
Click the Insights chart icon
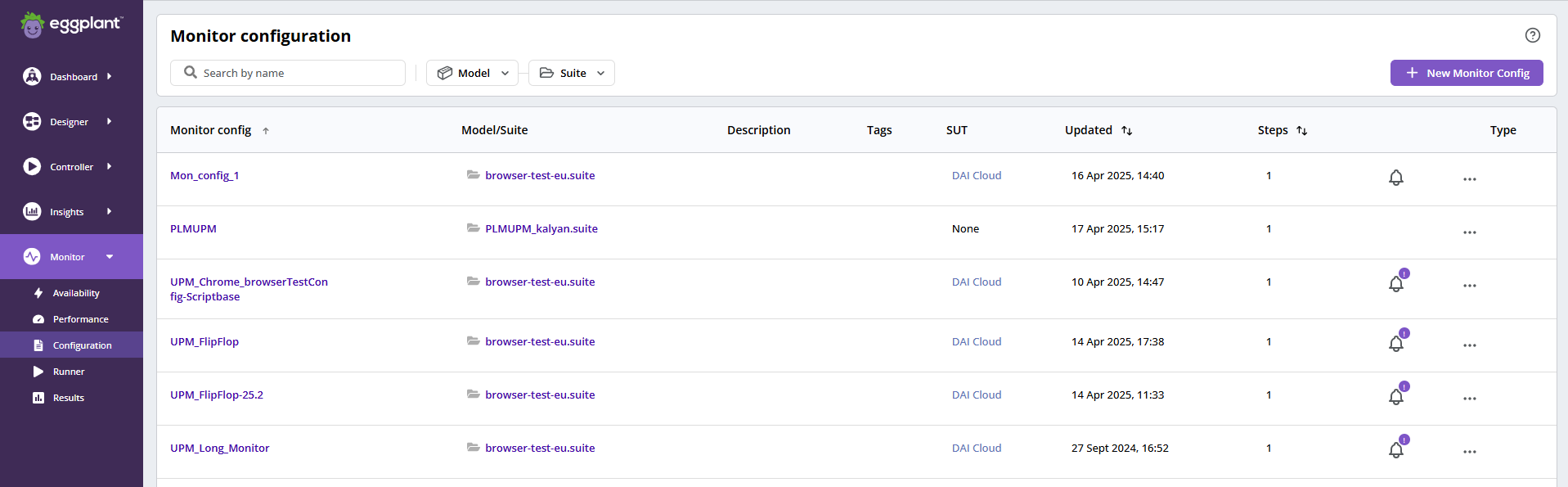(x=32, y=211)
